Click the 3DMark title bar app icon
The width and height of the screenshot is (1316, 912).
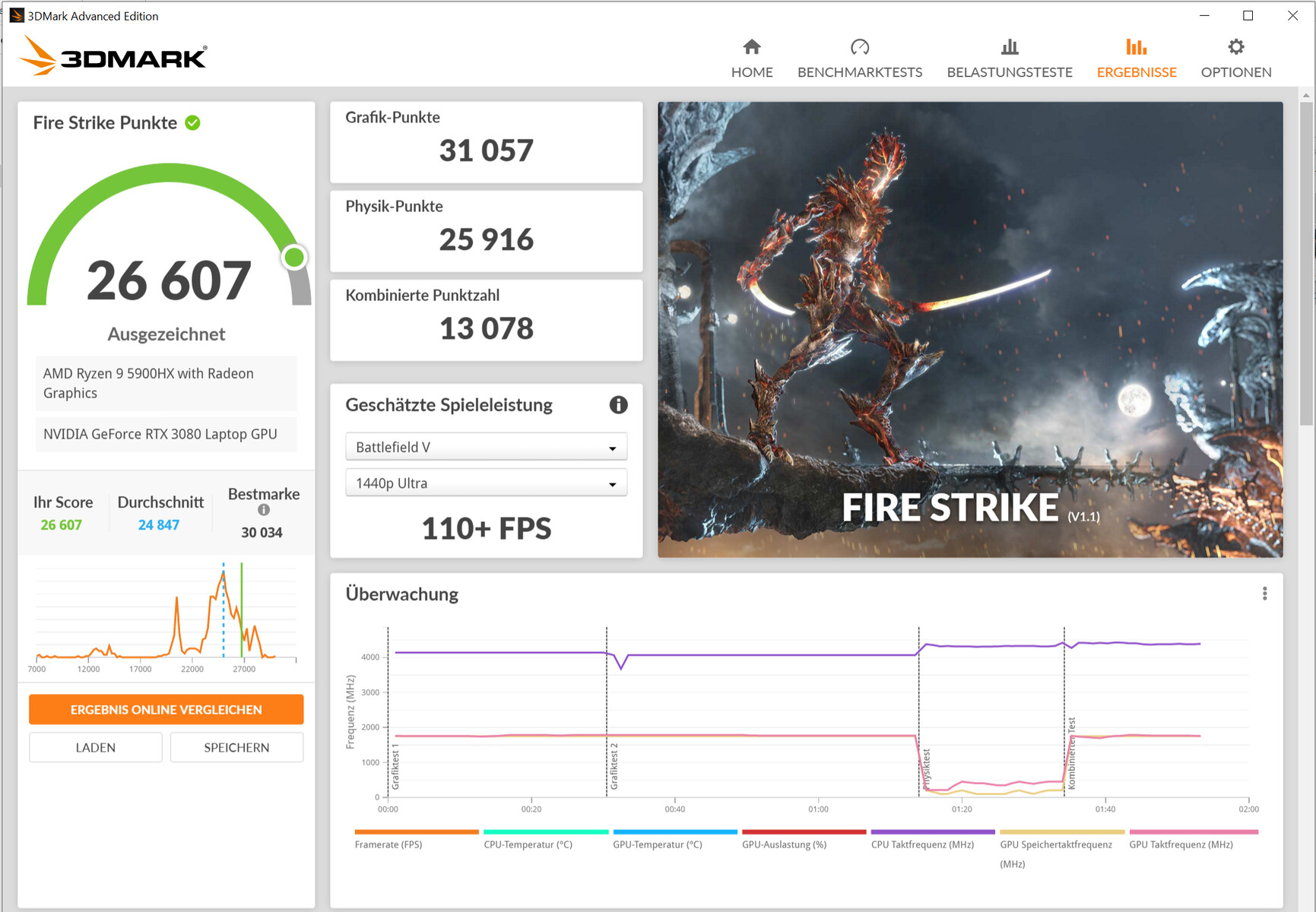(x=17, y=16)
